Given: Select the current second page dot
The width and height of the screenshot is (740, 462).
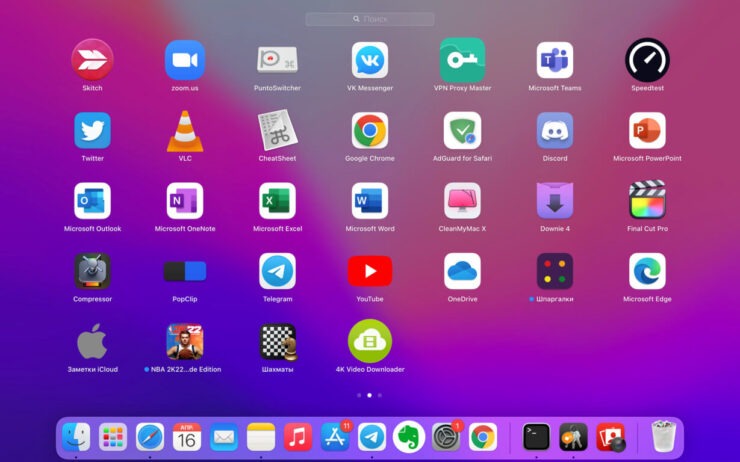Looking at the screenshot, I should (x=370, y=395).
